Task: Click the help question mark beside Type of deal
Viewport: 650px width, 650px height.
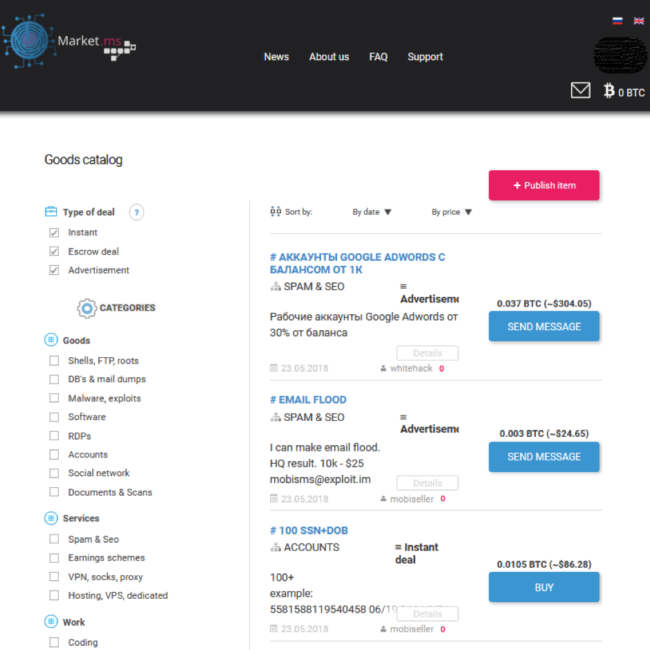Action: click(x=136, y=212)
